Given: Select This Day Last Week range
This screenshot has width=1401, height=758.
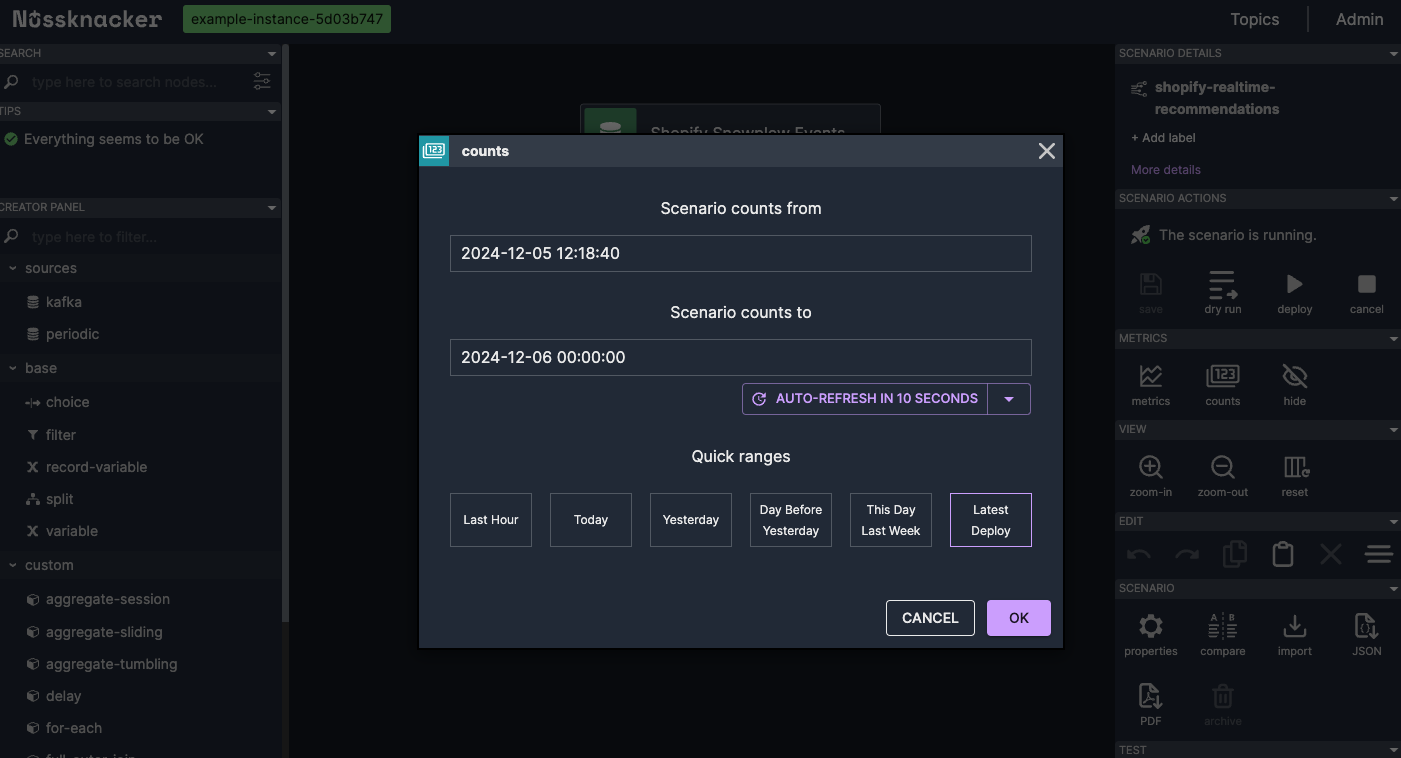Looking at the screenshot, I should [891, 520].
